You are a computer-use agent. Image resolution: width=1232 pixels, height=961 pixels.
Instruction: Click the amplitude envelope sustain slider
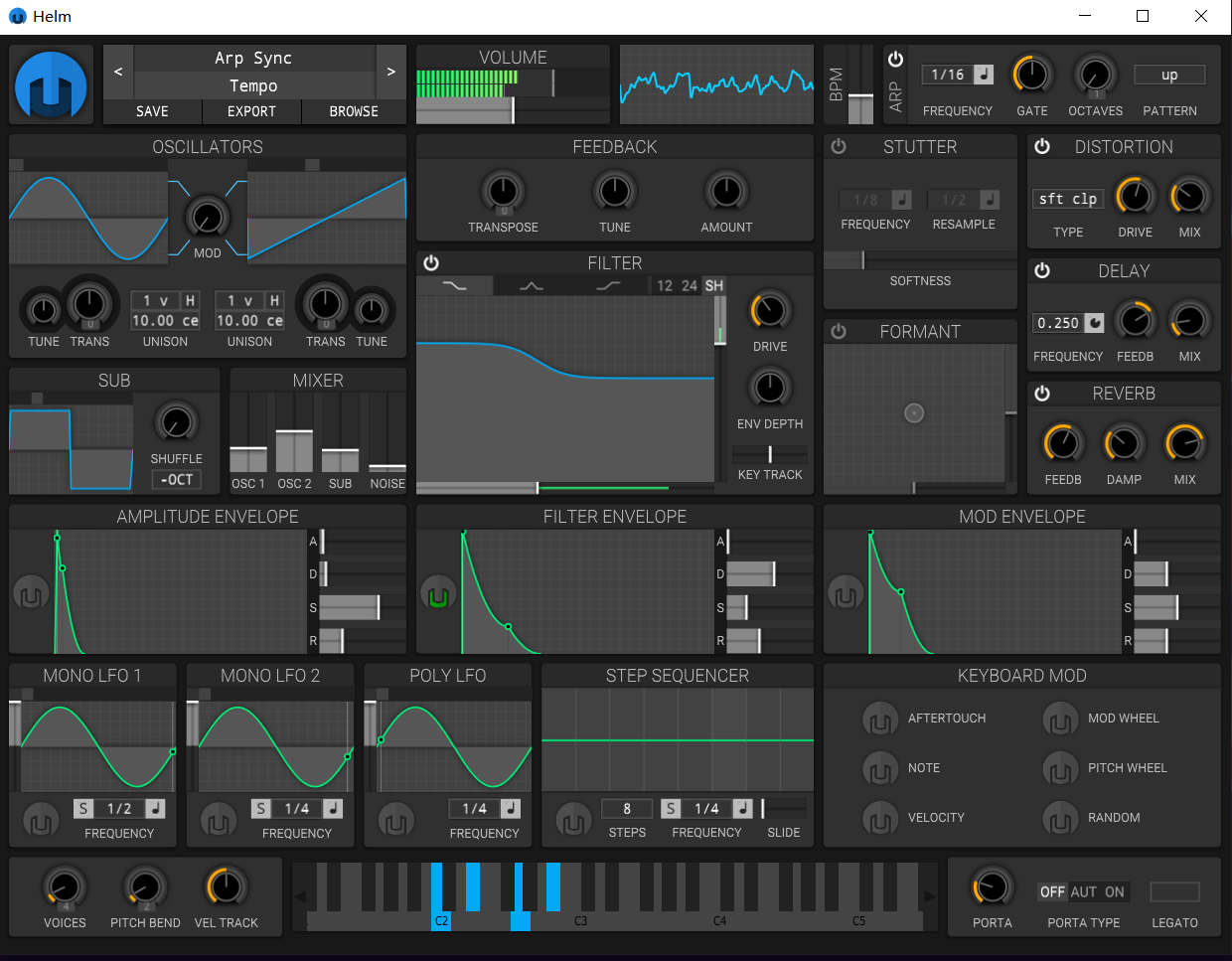363,607
